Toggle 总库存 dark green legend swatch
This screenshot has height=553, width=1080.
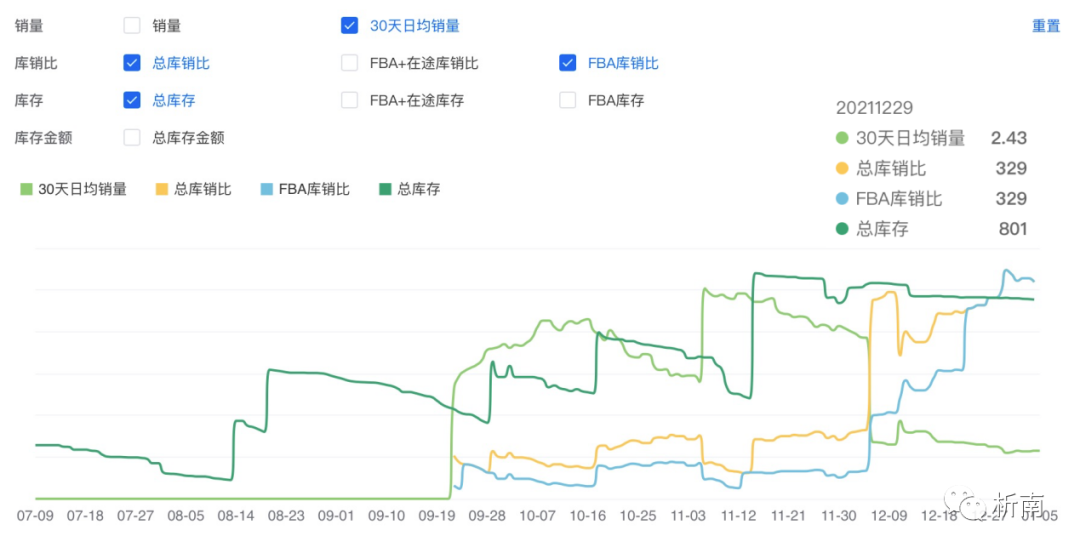pos(386,189)
